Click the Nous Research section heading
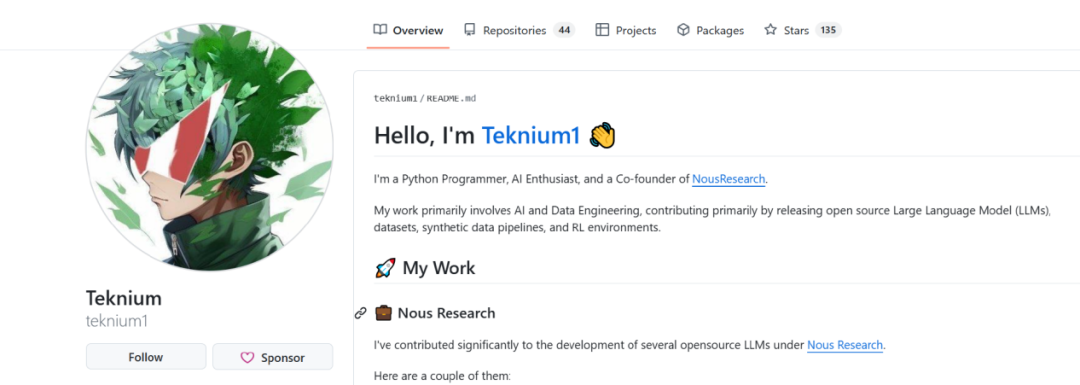This screenshot has width=1080, height=385. point(446,313)
